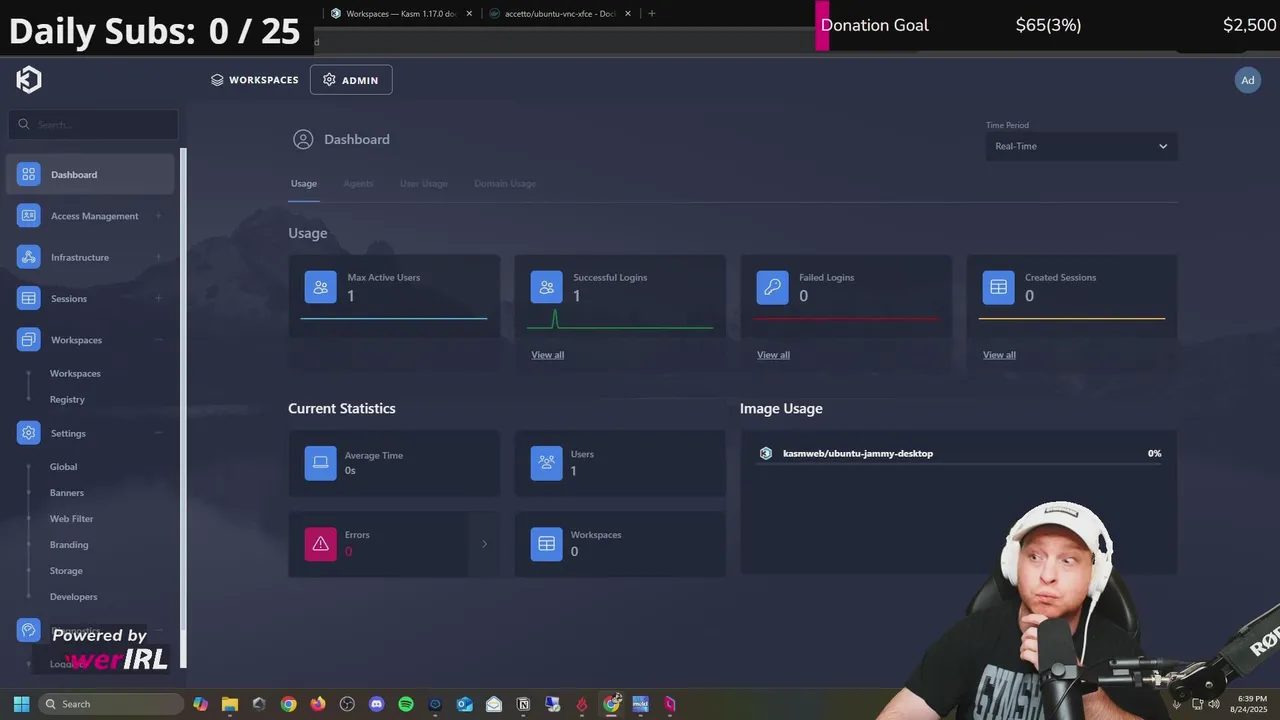Open Spotify from the taskbar
Screen dimensions: 1280x720
406,704
